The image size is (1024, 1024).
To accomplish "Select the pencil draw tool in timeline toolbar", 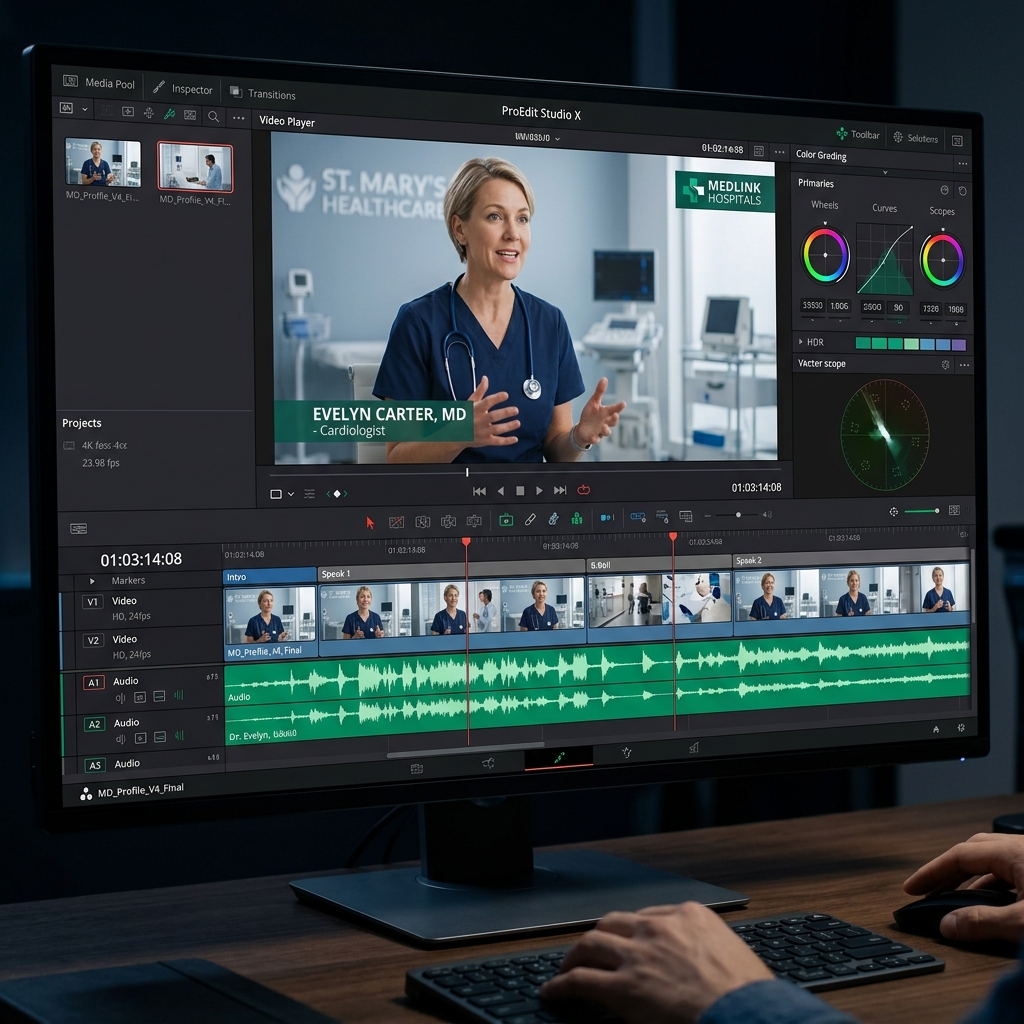I will [530, 519].
